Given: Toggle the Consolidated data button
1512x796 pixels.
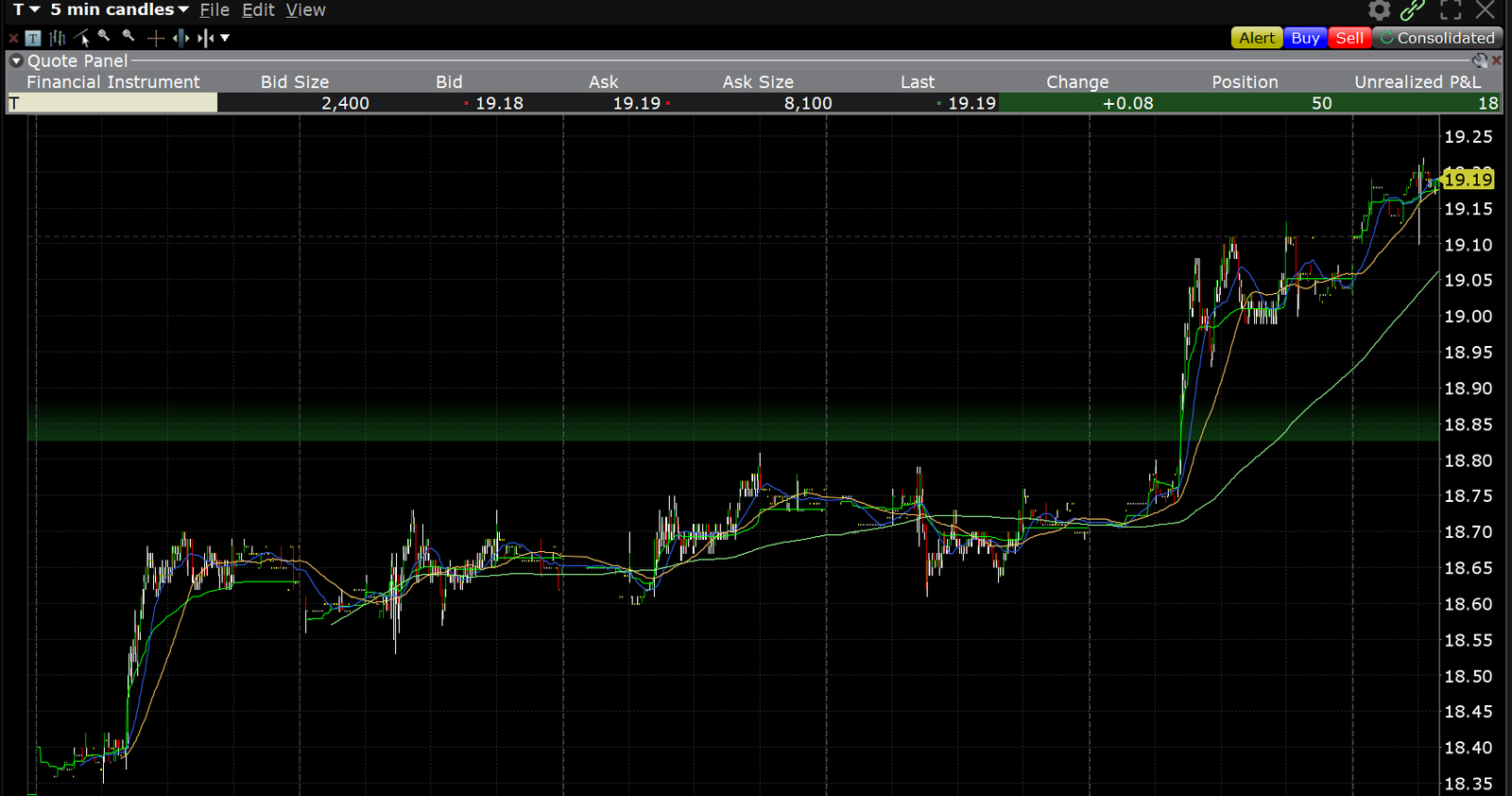Looking at the screenshot, I should click(x=1436, y=38).
